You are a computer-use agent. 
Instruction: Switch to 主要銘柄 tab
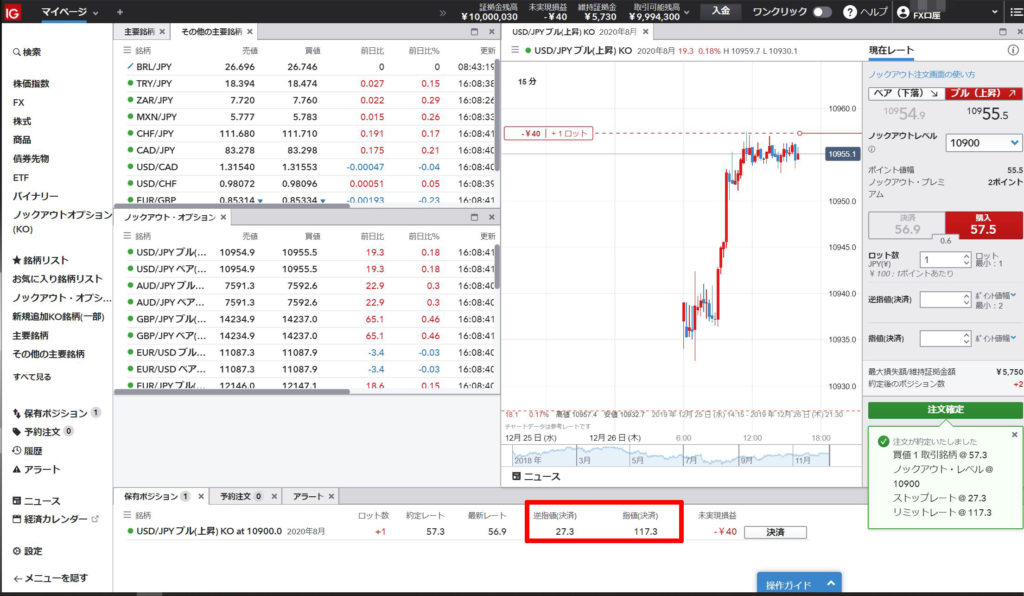pyautogui.click(x=139, y=31)
